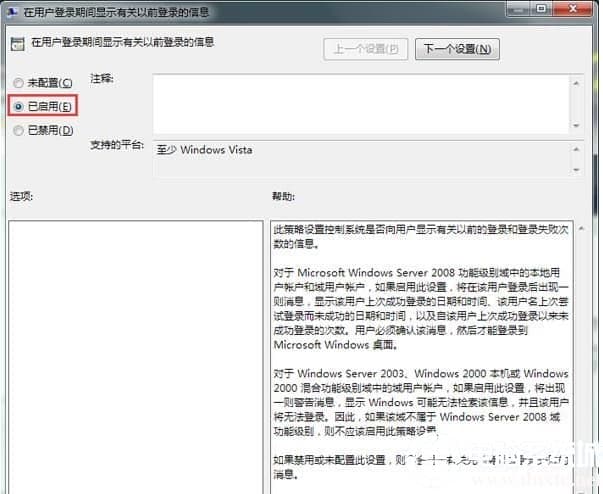This screenshot has height=494, width=603.
Task: Select the 已禁用(D) radio button
Action: coord(18,131)
